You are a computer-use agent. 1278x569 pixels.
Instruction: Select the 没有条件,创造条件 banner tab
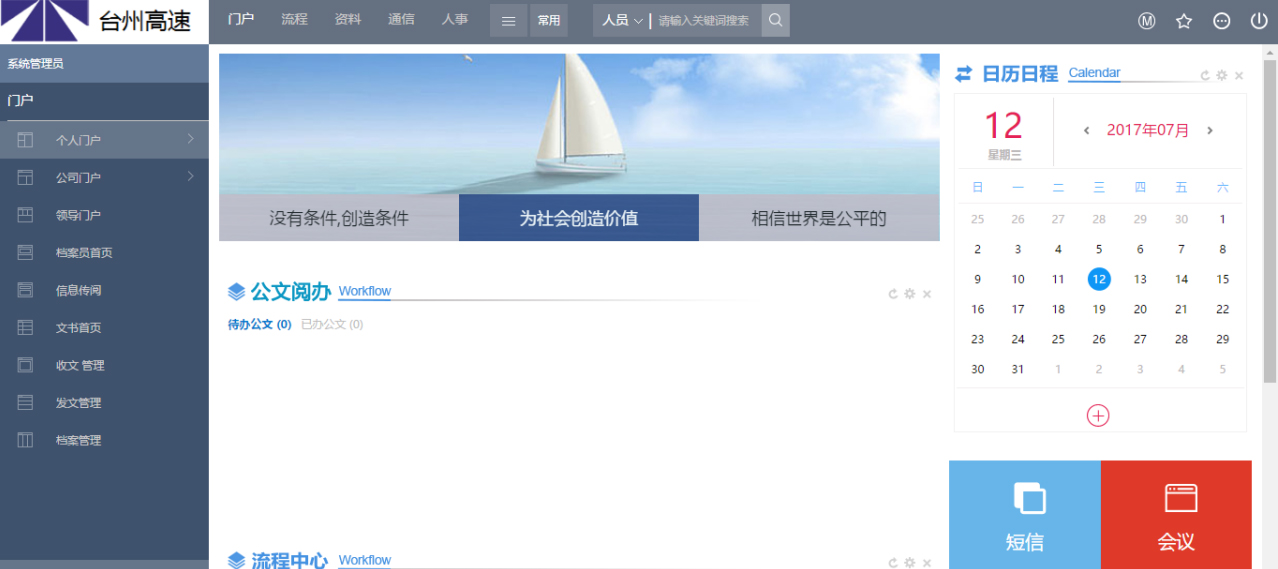click(x=339, y=218)
